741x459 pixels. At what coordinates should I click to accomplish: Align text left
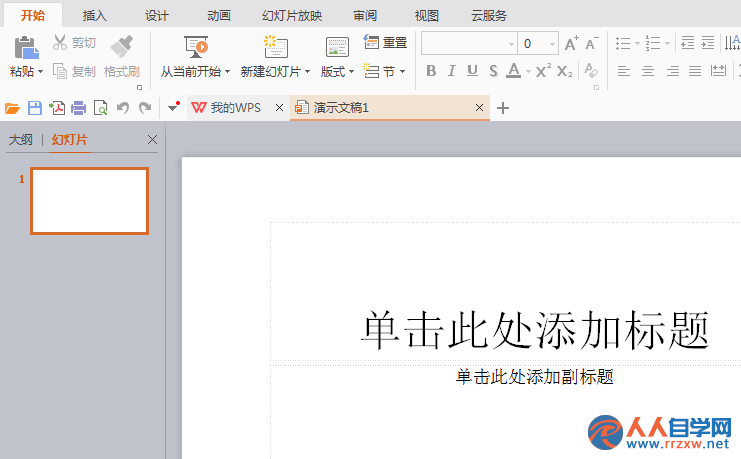pyautogui.click(x=624, y=71)
